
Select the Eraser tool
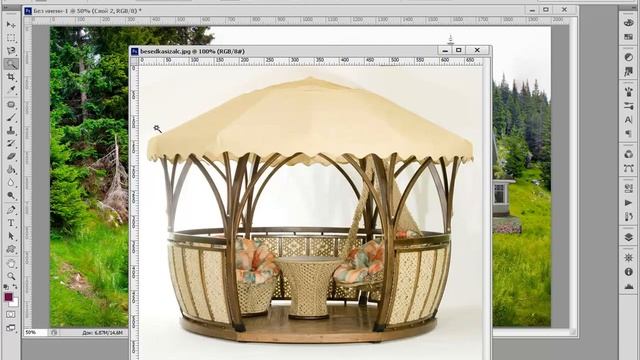(11, 157)
